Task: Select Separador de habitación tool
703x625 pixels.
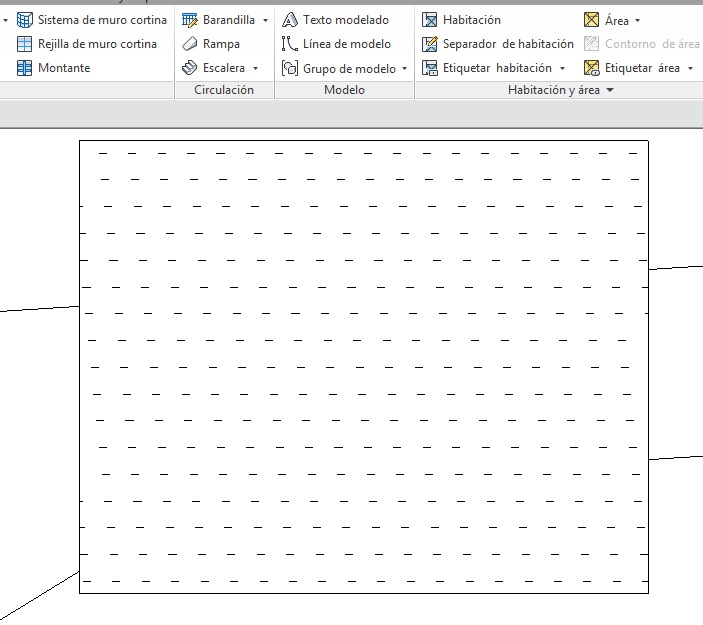Action: [507, 44]
